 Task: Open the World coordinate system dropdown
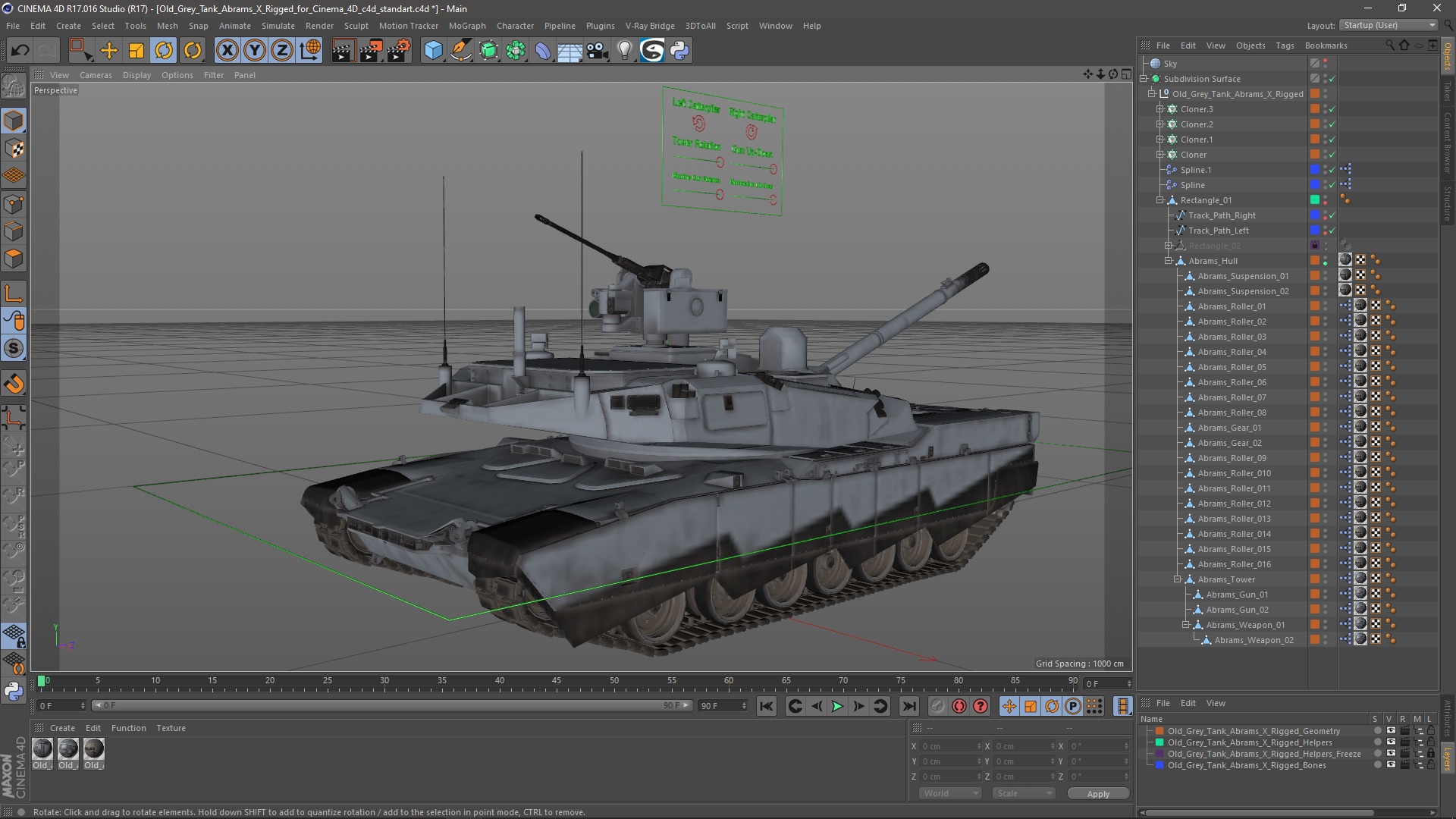(x=950, y=793)
